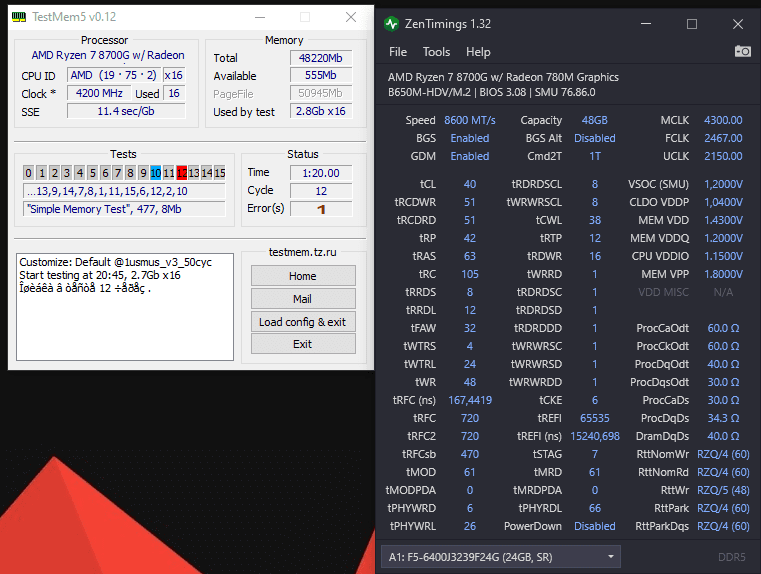Screen dimensions: 761x574
Task: Expand the A1 memory module dropdown
Action: click(501, 557)
